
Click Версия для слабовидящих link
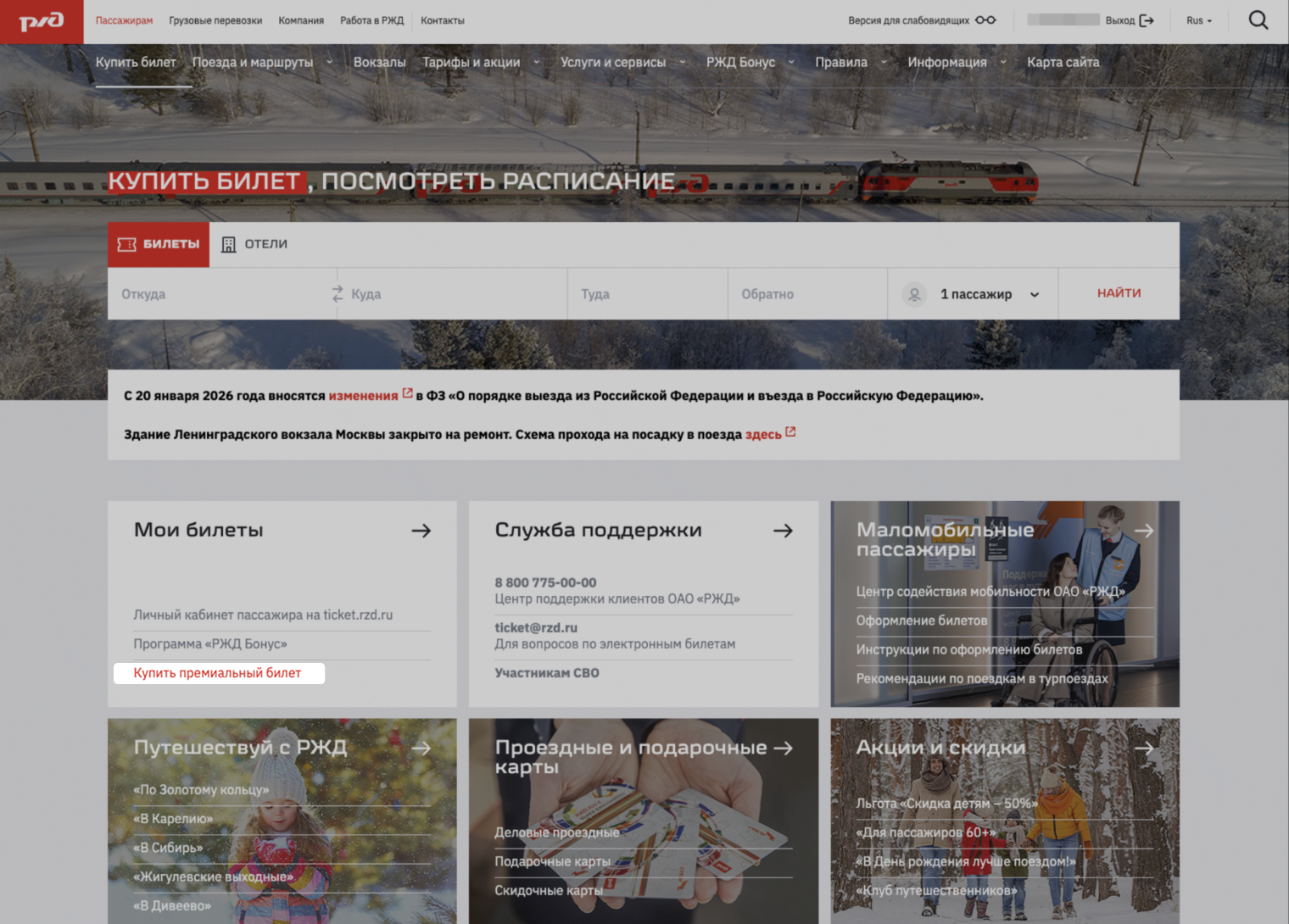[x=908, y=20]
